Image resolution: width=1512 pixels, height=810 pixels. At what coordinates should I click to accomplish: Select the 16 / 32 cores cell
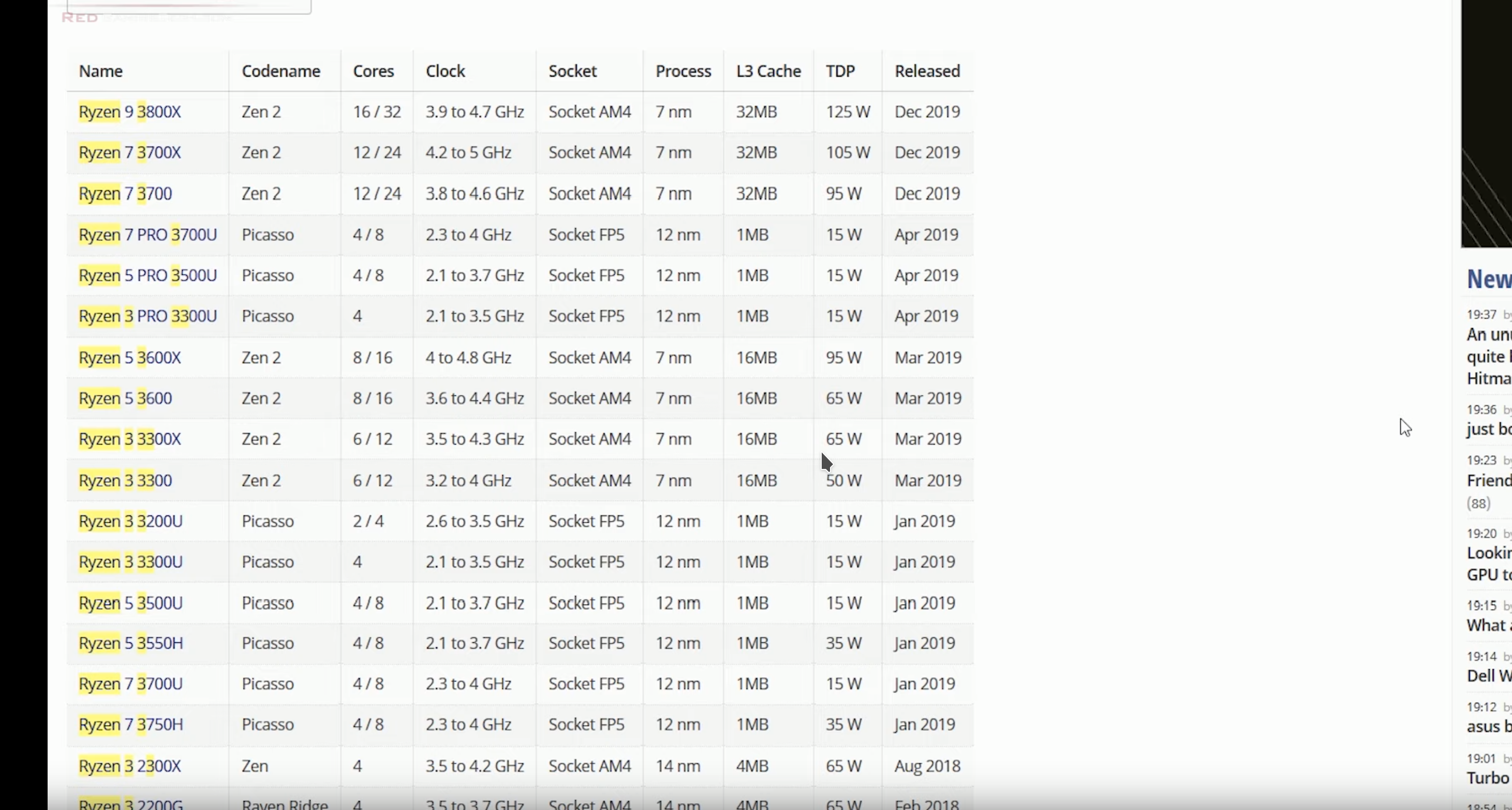coord(377,111)
